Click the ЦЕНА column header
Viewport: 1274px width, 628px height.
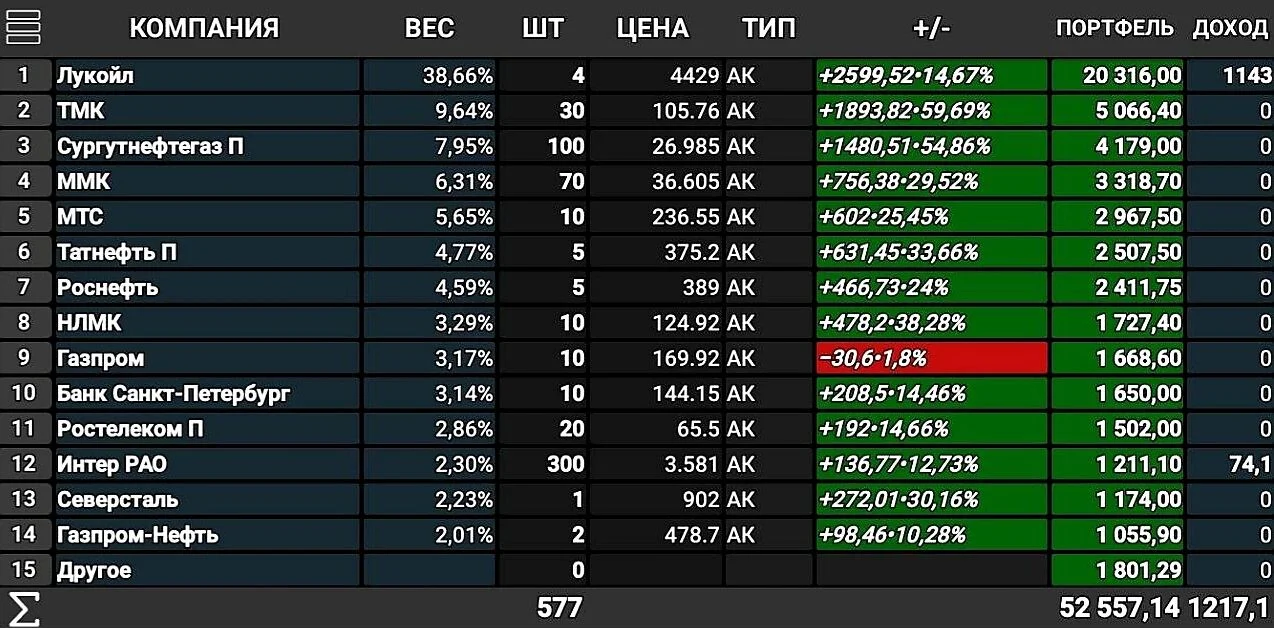653,28
